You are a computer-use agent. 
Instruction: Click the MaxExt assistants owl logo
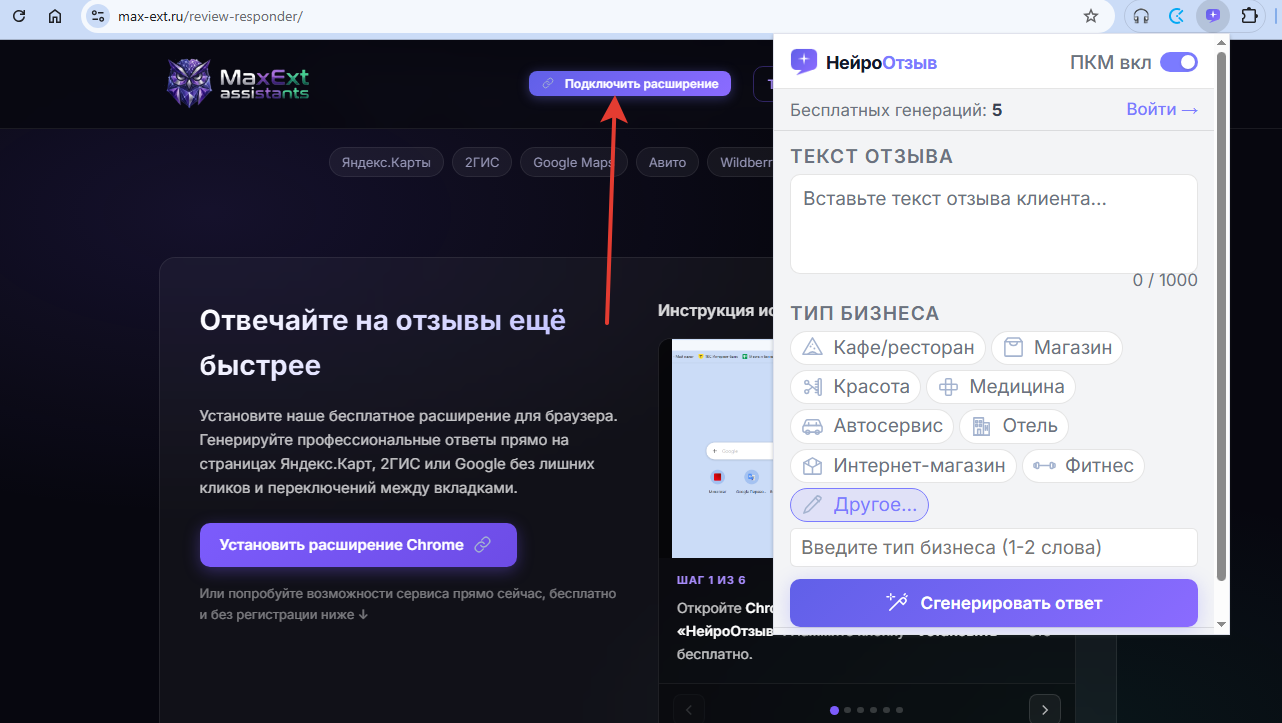coord(238,83)
